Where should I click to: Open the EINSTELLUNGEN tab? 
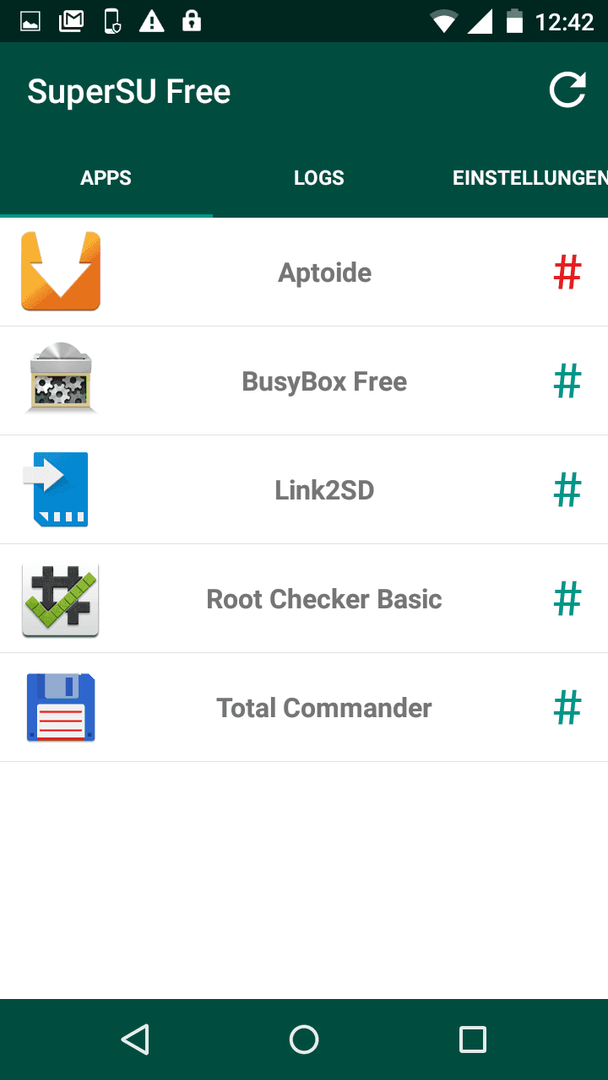click(530, 178)
